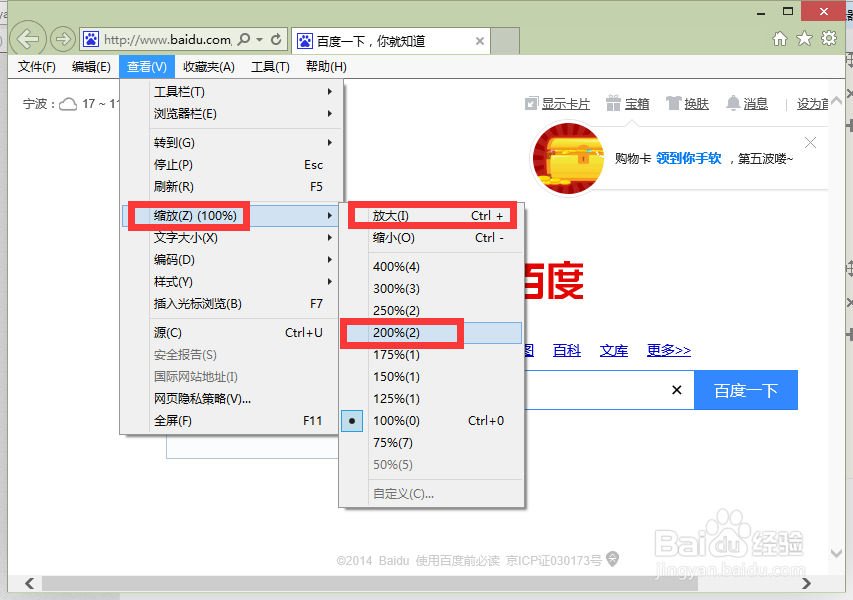Click the vertical scrollbar down arrow

pos(837,553)
